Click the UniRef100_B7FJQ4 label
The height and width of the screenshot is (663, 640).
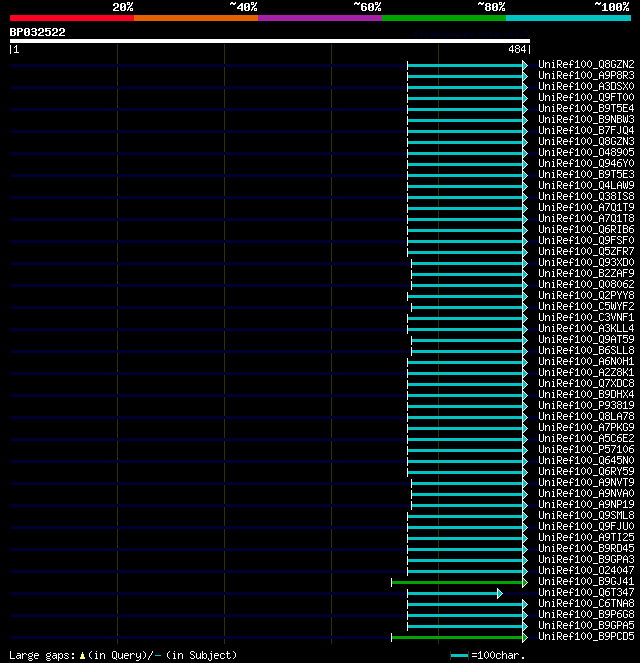point(586,130)
